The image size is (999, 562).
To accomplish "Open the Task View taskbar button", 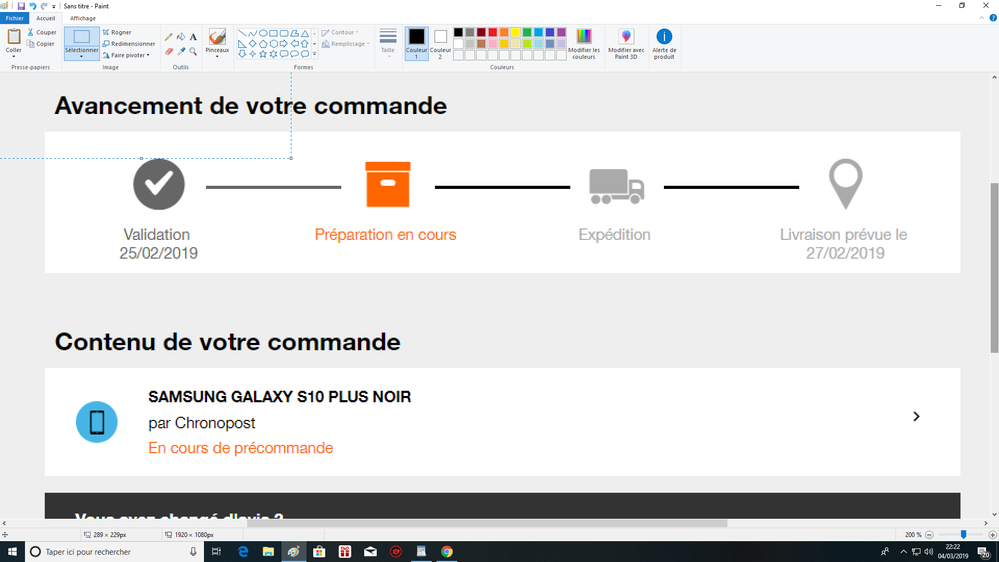I will [x=217, y=552].
